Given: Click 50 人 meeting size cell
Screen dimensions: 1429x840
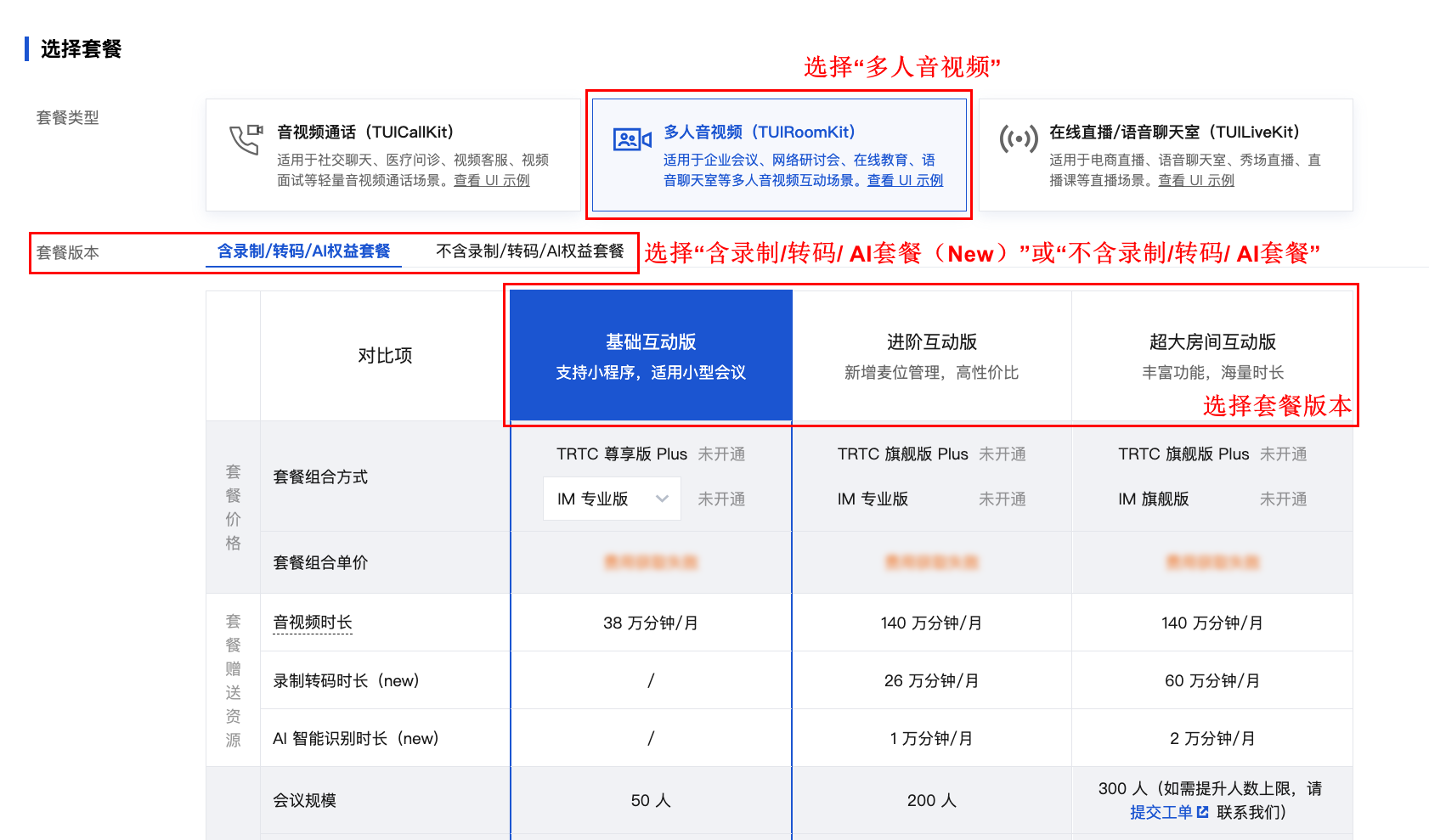Looking at the screenshot, I should coord(651,800).
